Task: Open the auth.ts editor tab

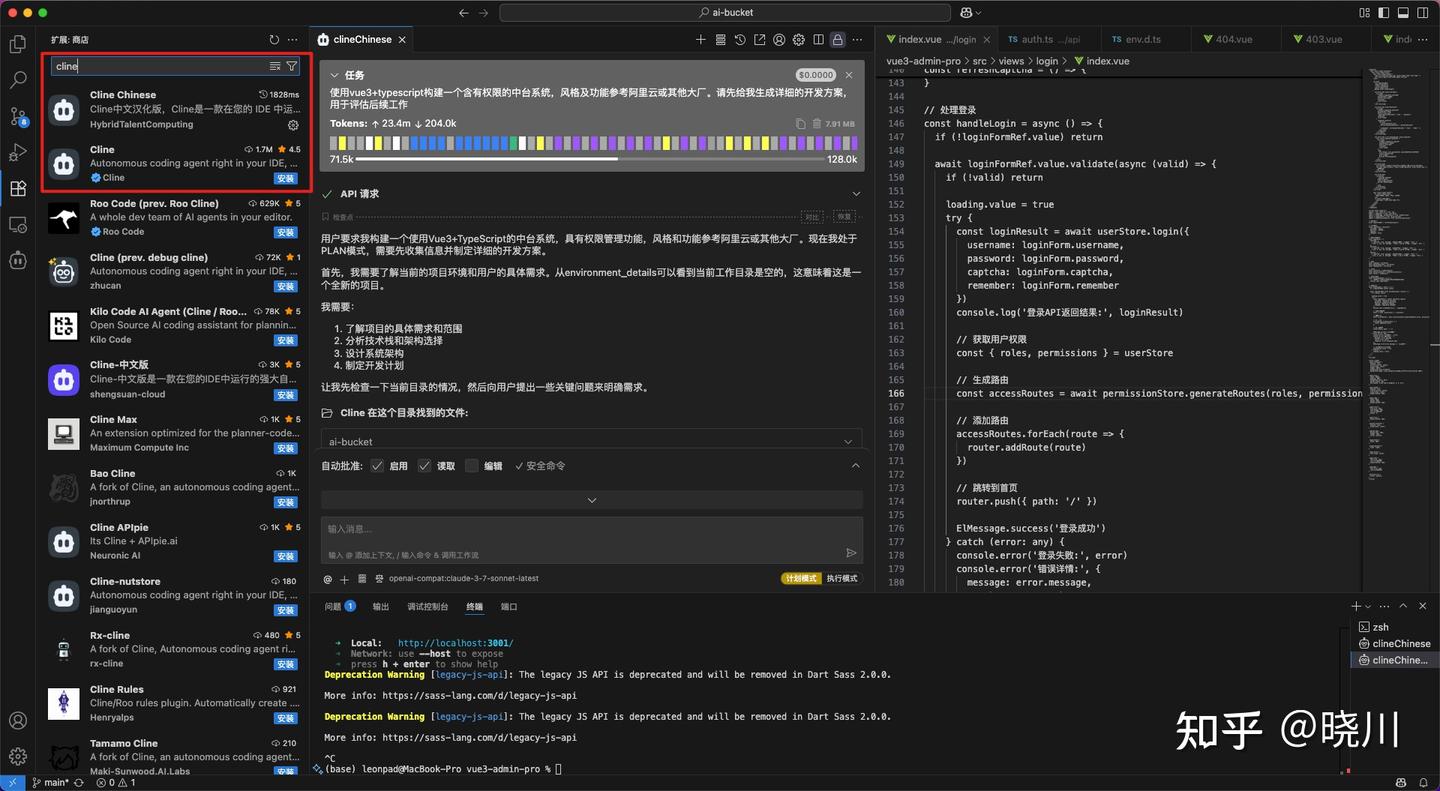Action: tap(1044, 40)
